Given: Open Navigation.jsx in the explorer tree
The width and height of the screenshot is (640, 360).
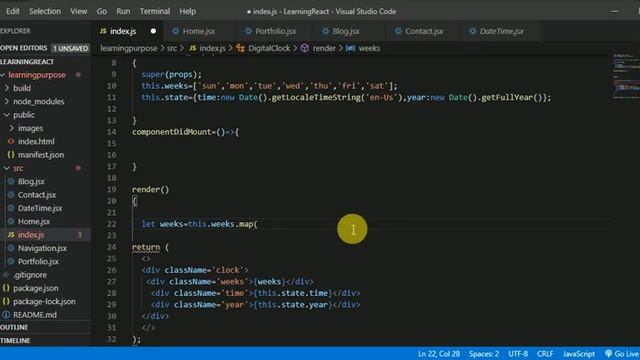Looking at the screenshot, I should 42,248.
